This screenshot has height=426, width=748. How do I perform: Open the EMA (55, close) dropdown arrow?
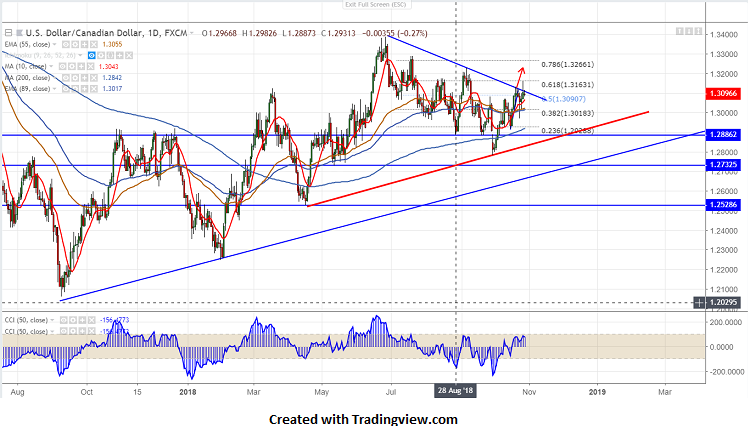pos(54,44)
